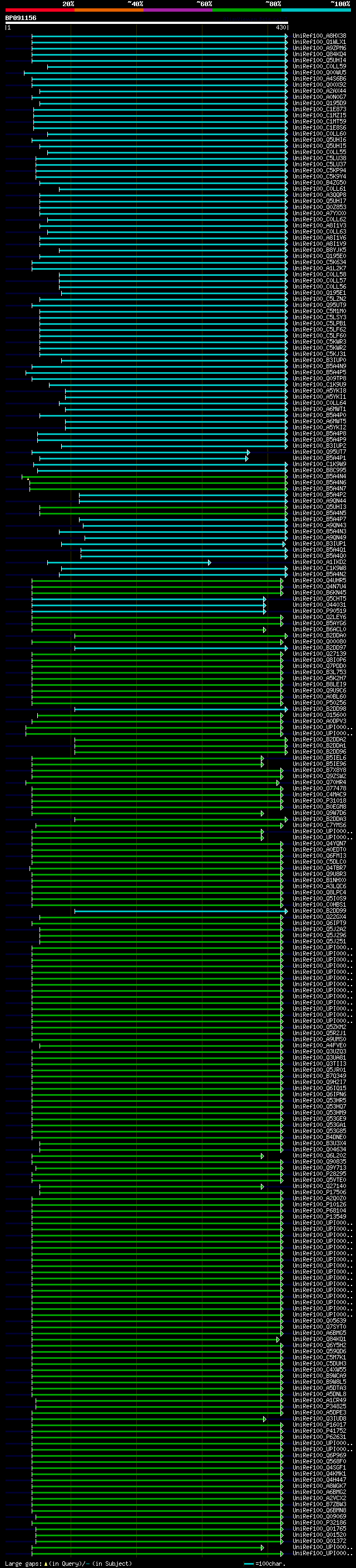
Task: Select hit label UniRef100_B2DD98
Action: pyautogui.click(x=319, y=709)
